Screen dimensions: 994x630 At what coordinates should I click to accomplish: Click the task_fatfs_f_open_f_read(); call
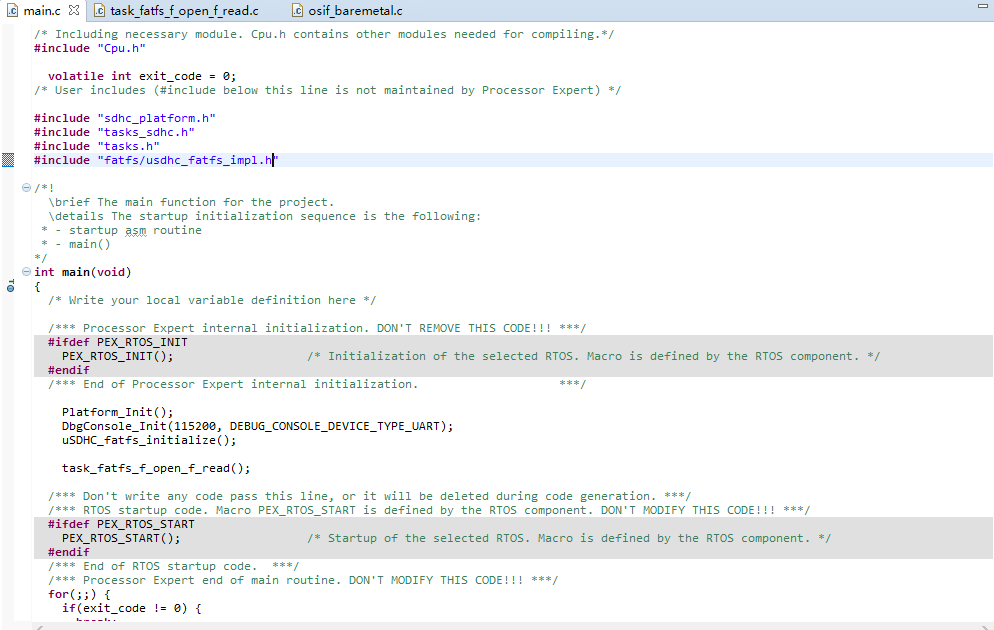click(x=156, y=468)
